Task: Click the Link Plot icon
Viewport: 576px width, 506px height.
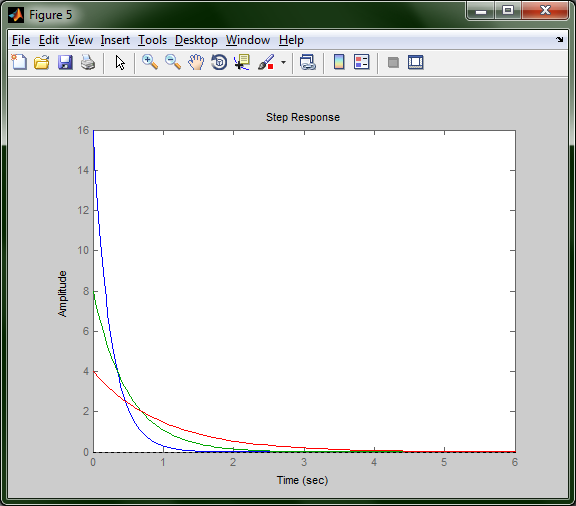Action: tap(308, 62)
